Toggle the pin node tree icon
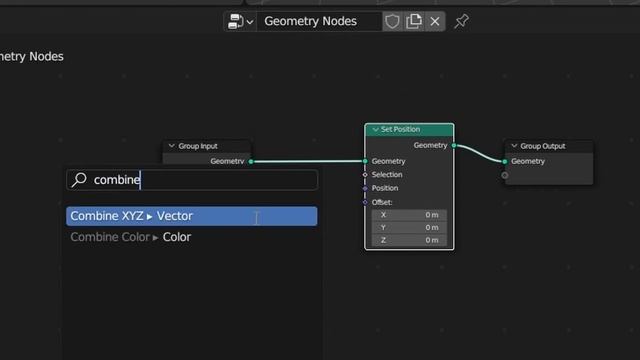The image size is (640, 360). [x=461, y=21]
